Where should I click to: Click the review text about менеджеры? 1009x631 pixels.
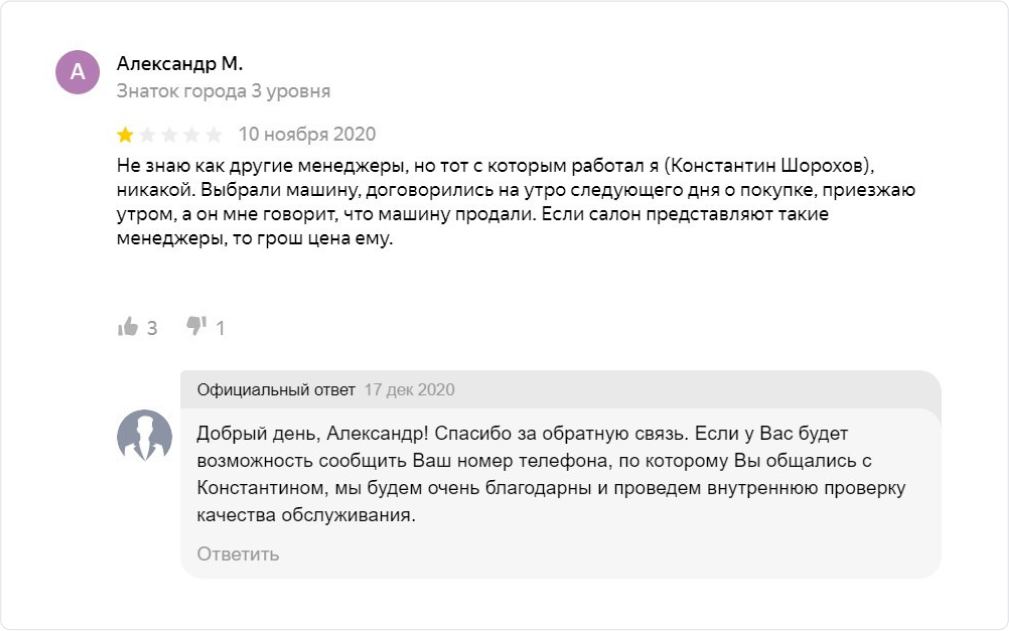tap(500, 202)
